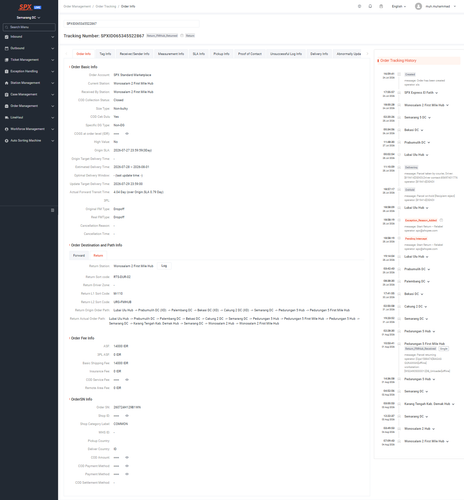
Task: Select the Return path tab
Action: tap(98, 256)
